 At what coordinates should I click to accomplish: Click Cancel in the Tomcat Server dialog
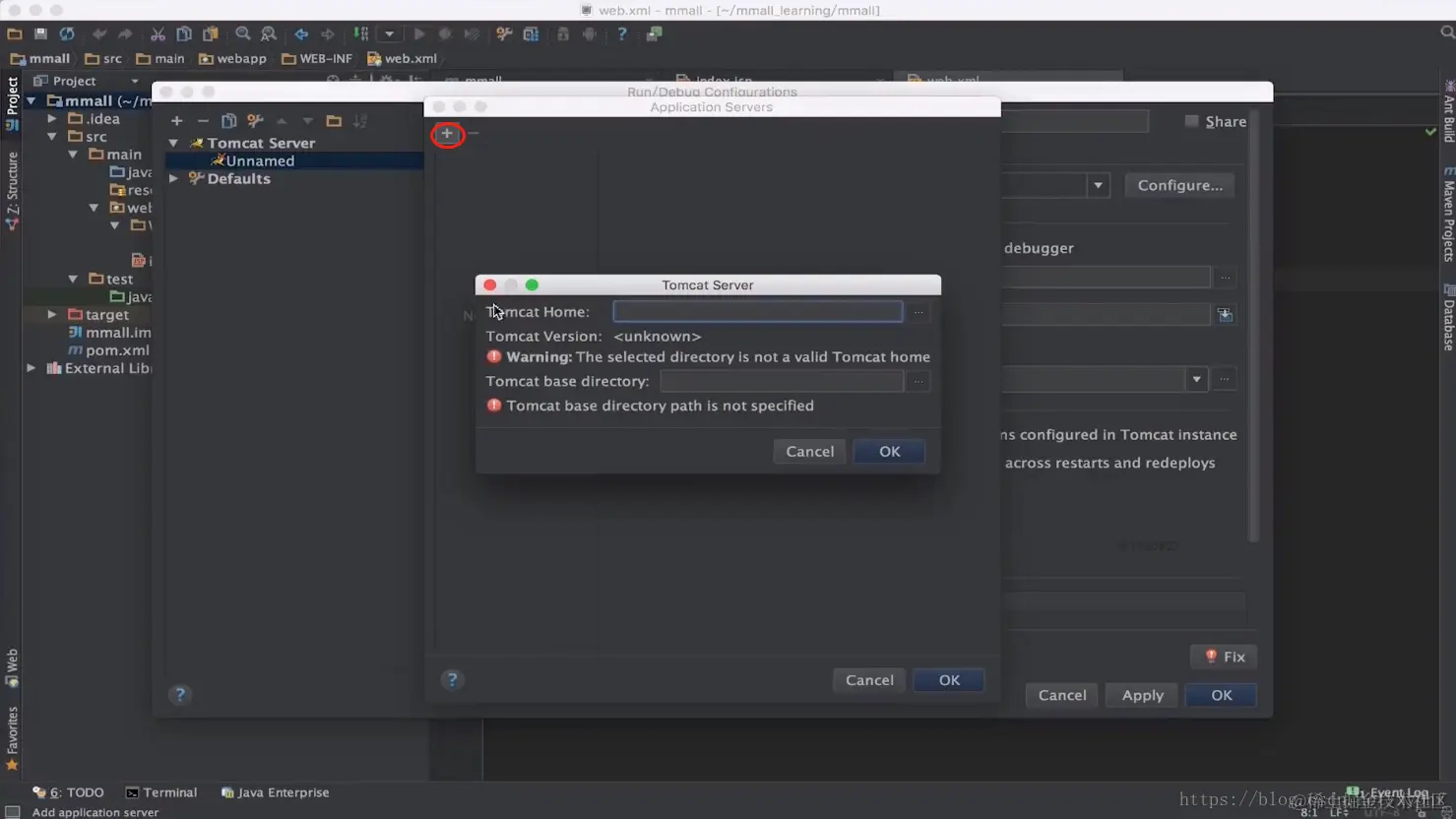pos(809,451)
